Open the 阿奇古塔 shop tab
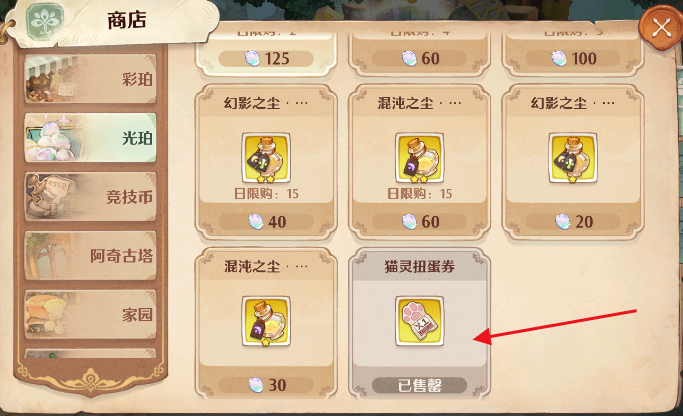 point(90,255)
